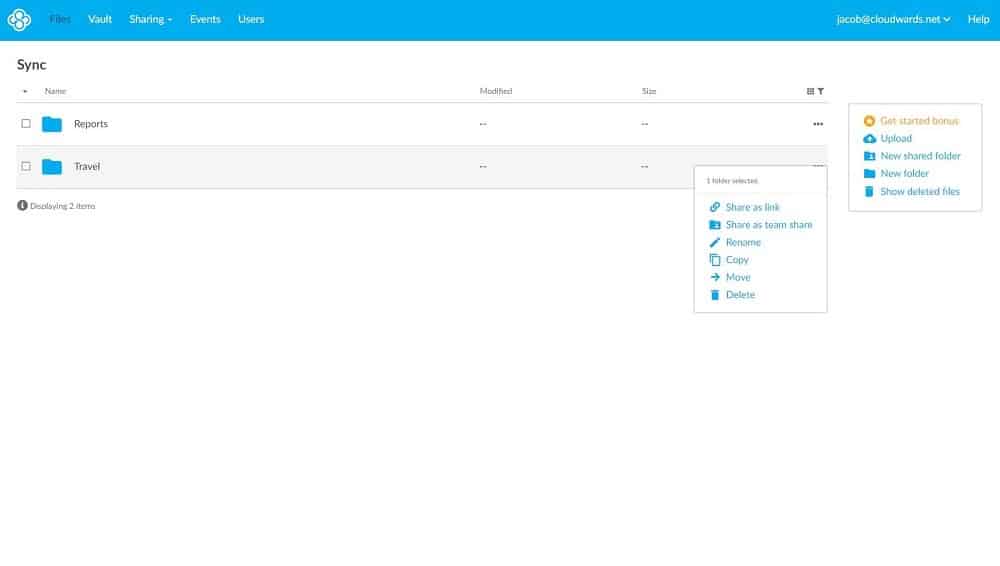Sort files by Modified column header
The width and height of the screenshot is (1000, 566).
tap(496, 91)
